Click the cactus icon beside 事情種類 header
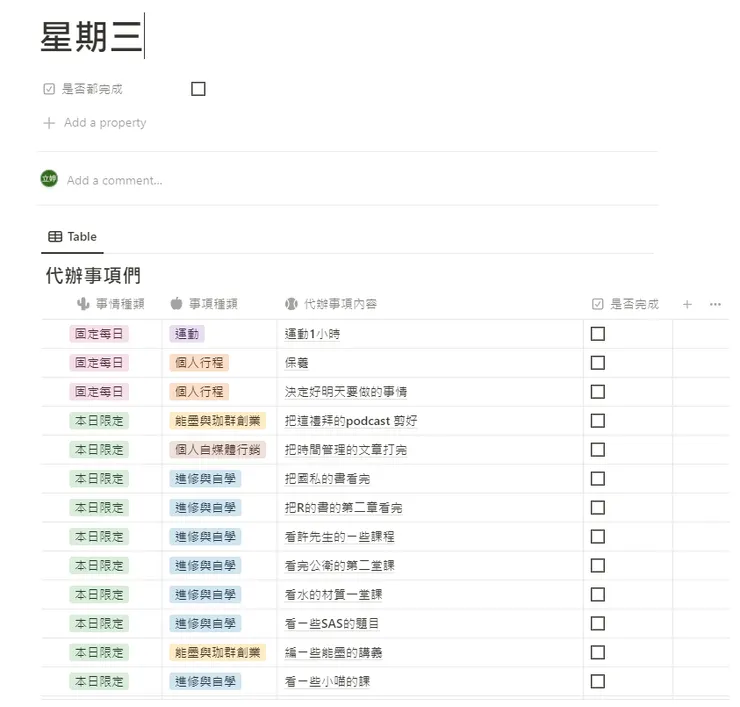740x707 pixels. (x=83, y=304)
